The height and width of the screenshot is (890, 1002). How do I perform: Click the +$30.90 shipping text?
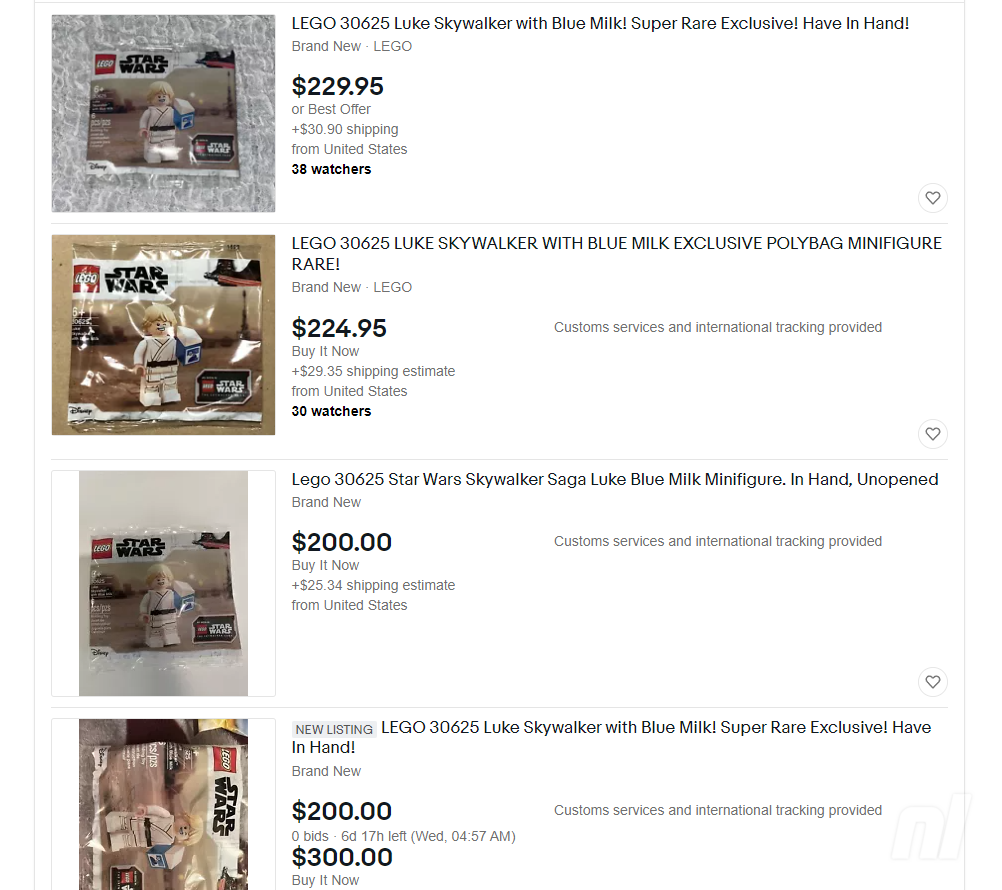pyautogui.click(x=345, y=130)
